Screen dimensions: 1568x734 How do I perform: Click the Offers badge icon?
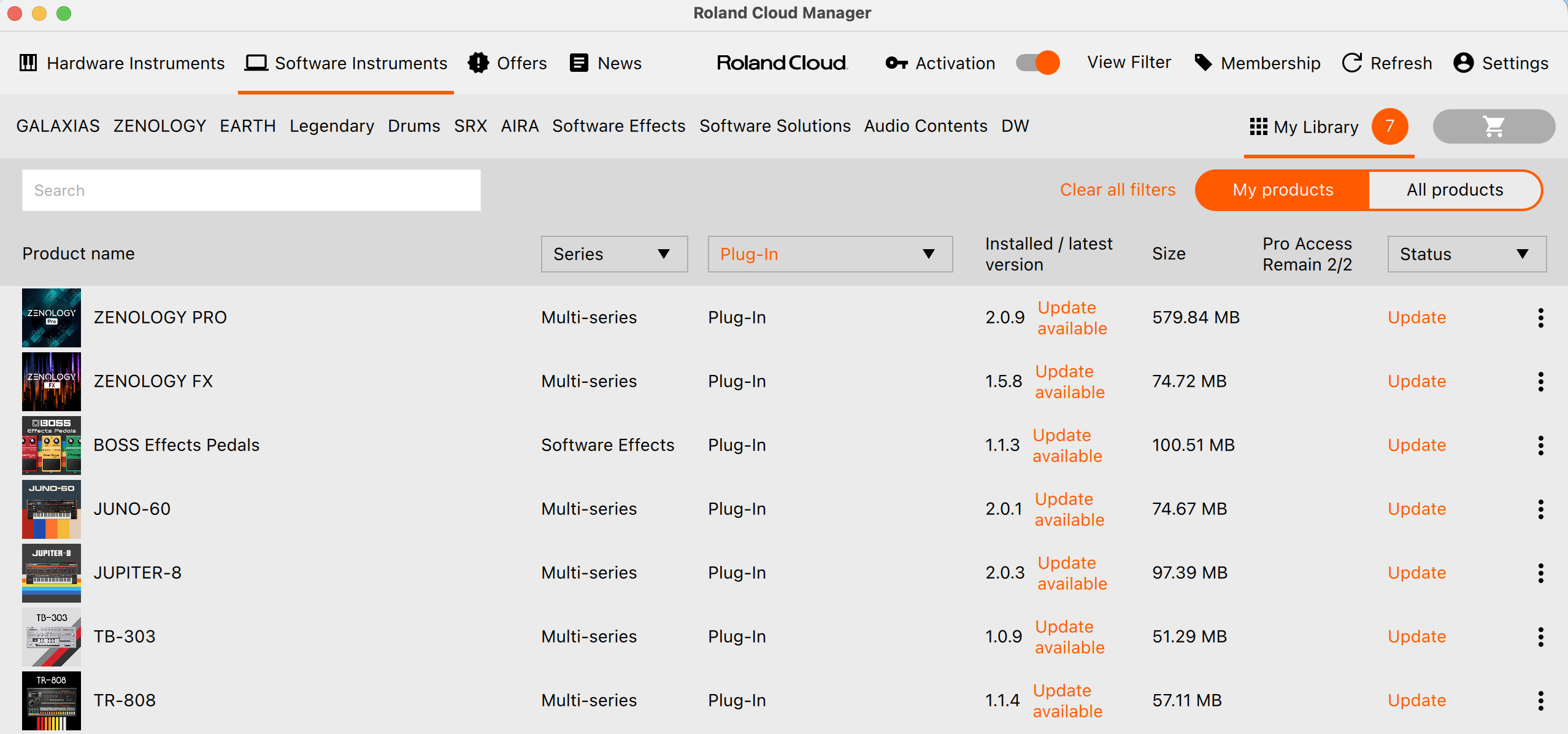tap(478, 63)
